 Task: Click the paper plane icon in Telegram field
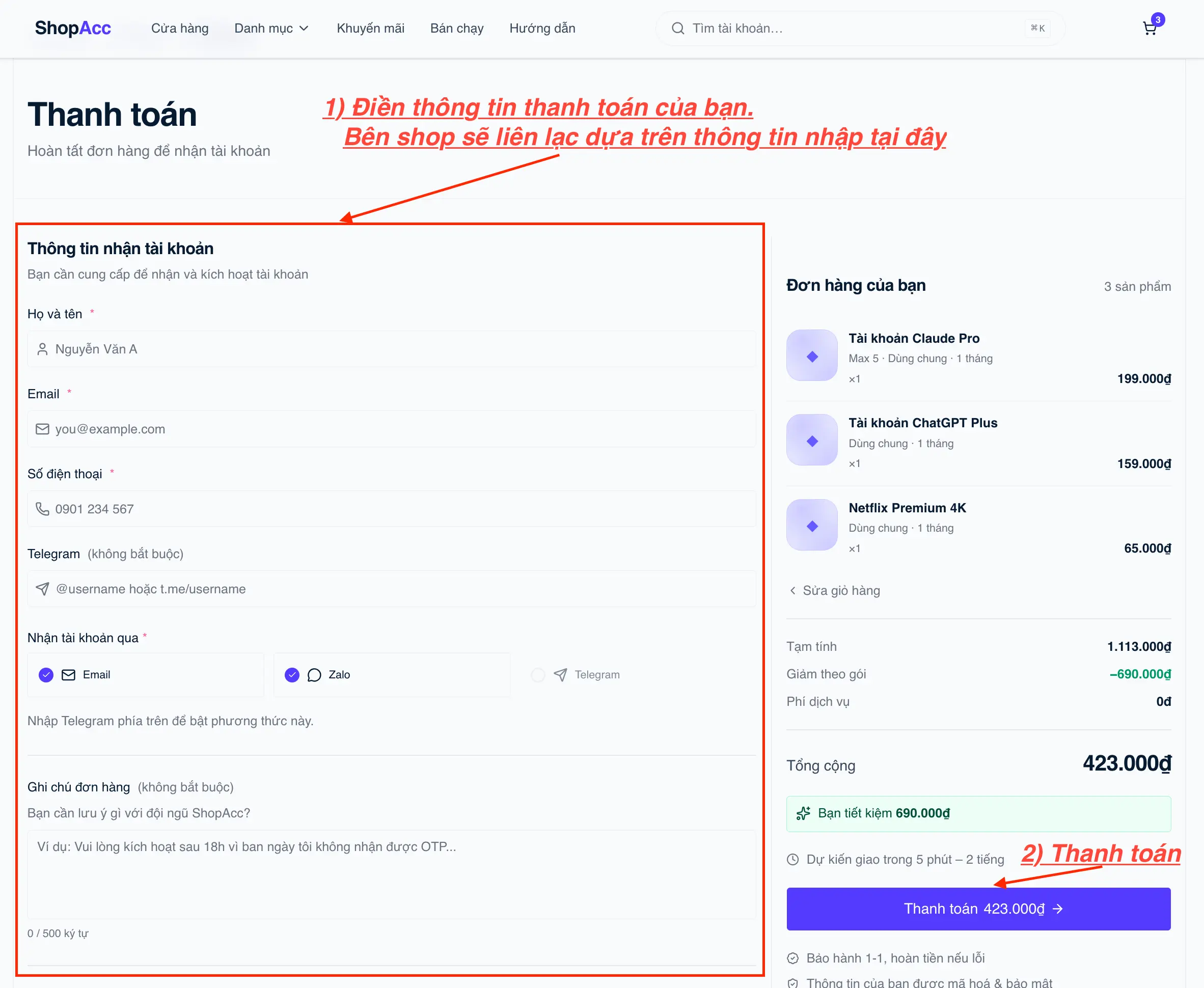pos(42,589)
